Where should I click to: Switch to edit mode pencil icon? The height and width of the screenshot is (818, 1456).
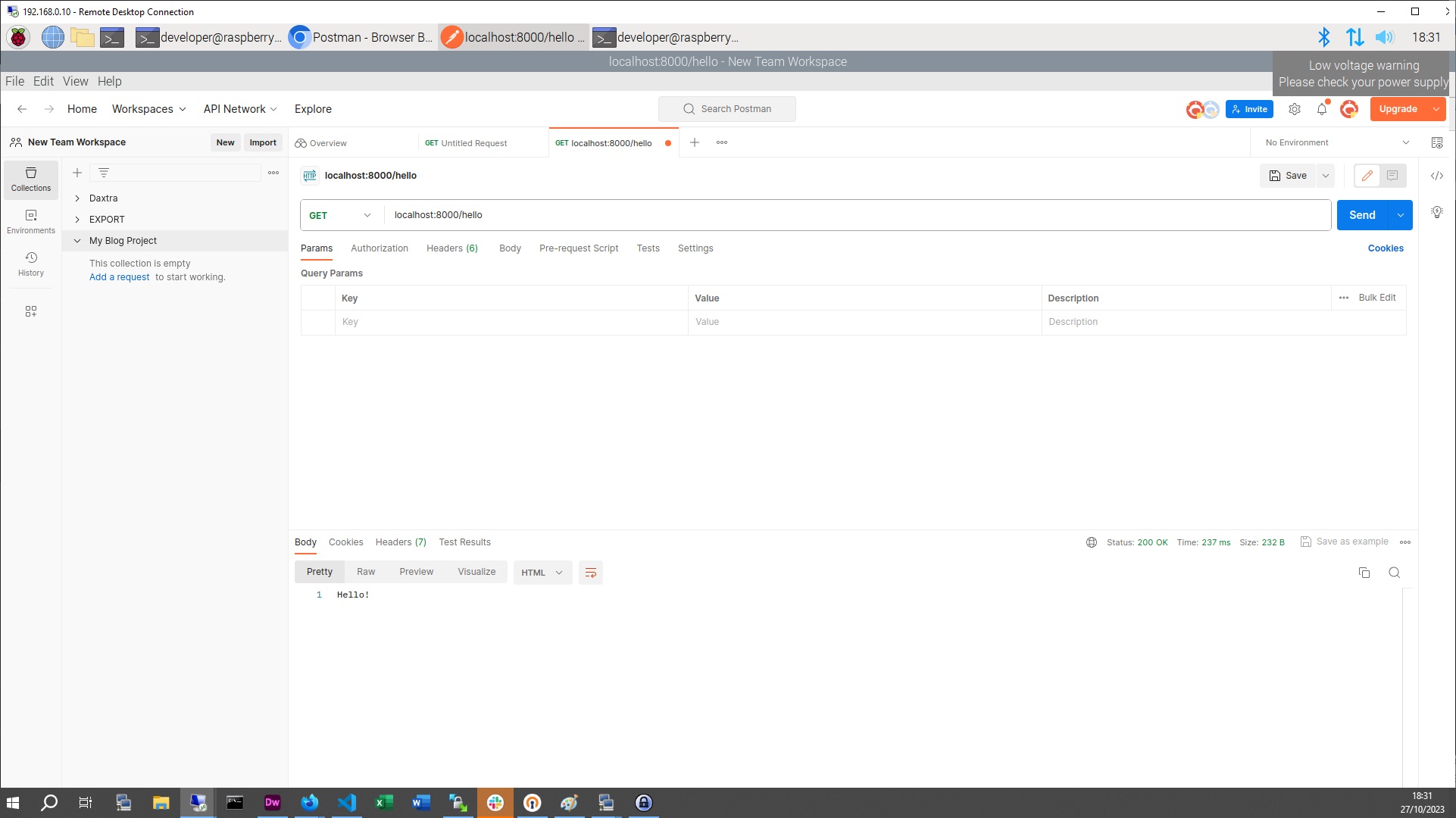click(1367, 176)
